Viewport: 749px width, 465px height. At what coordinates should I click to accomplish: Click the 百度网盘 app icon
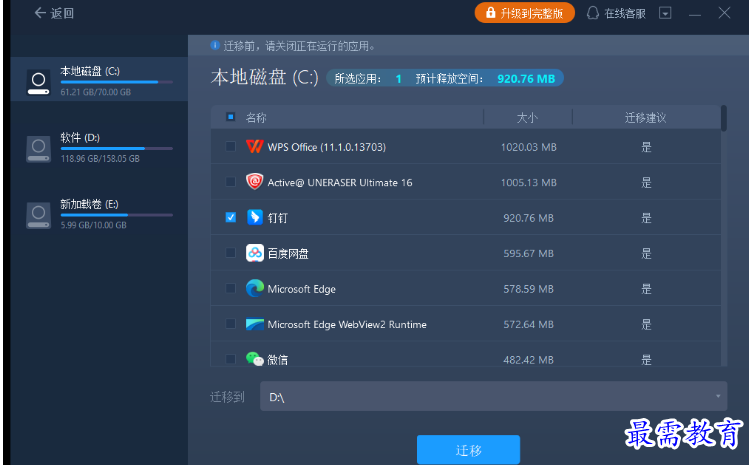[x=255, y=253]
